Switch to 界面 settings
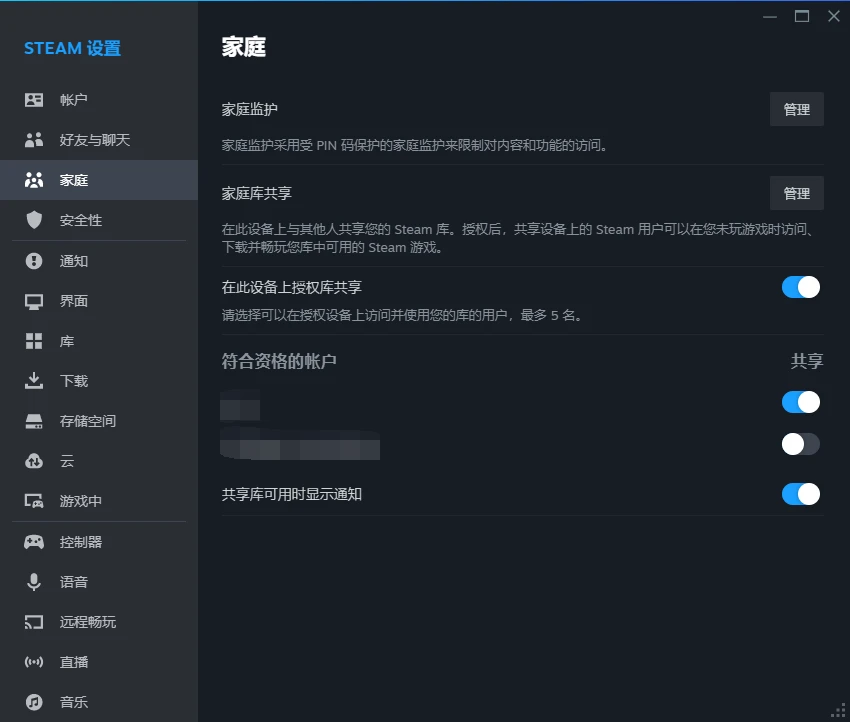Viewport: 850px width, 722px height. [99, 301]
